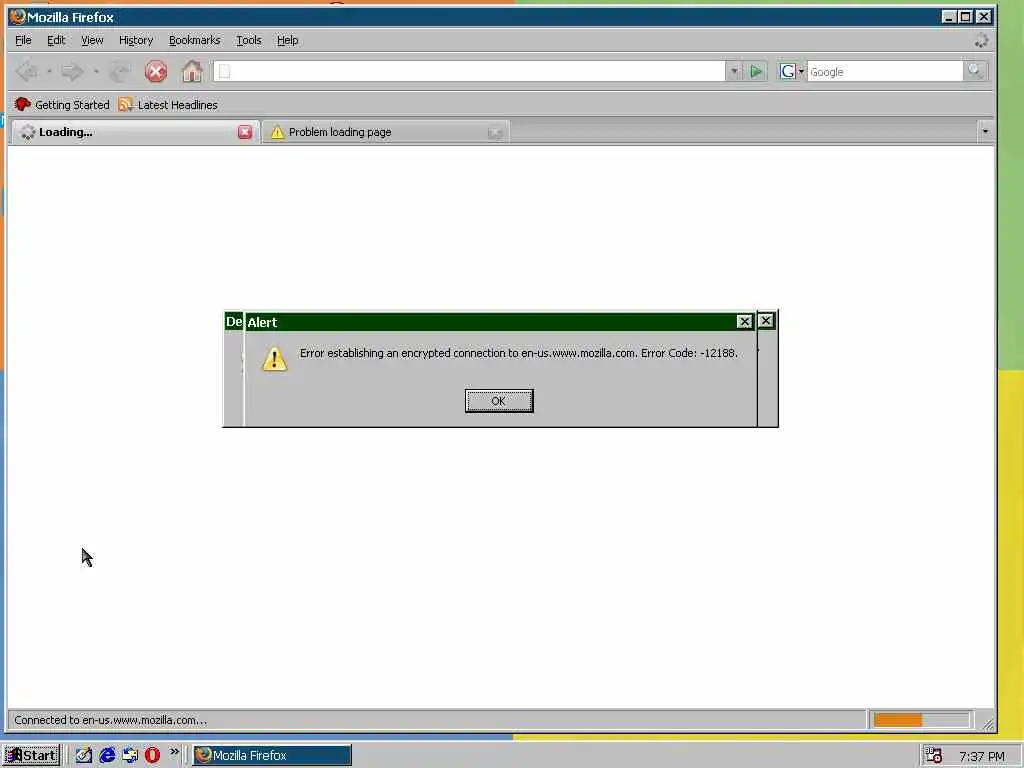Click the Back arrow navigation button
Screen dimensions: 1024x768
coord(27,71)
